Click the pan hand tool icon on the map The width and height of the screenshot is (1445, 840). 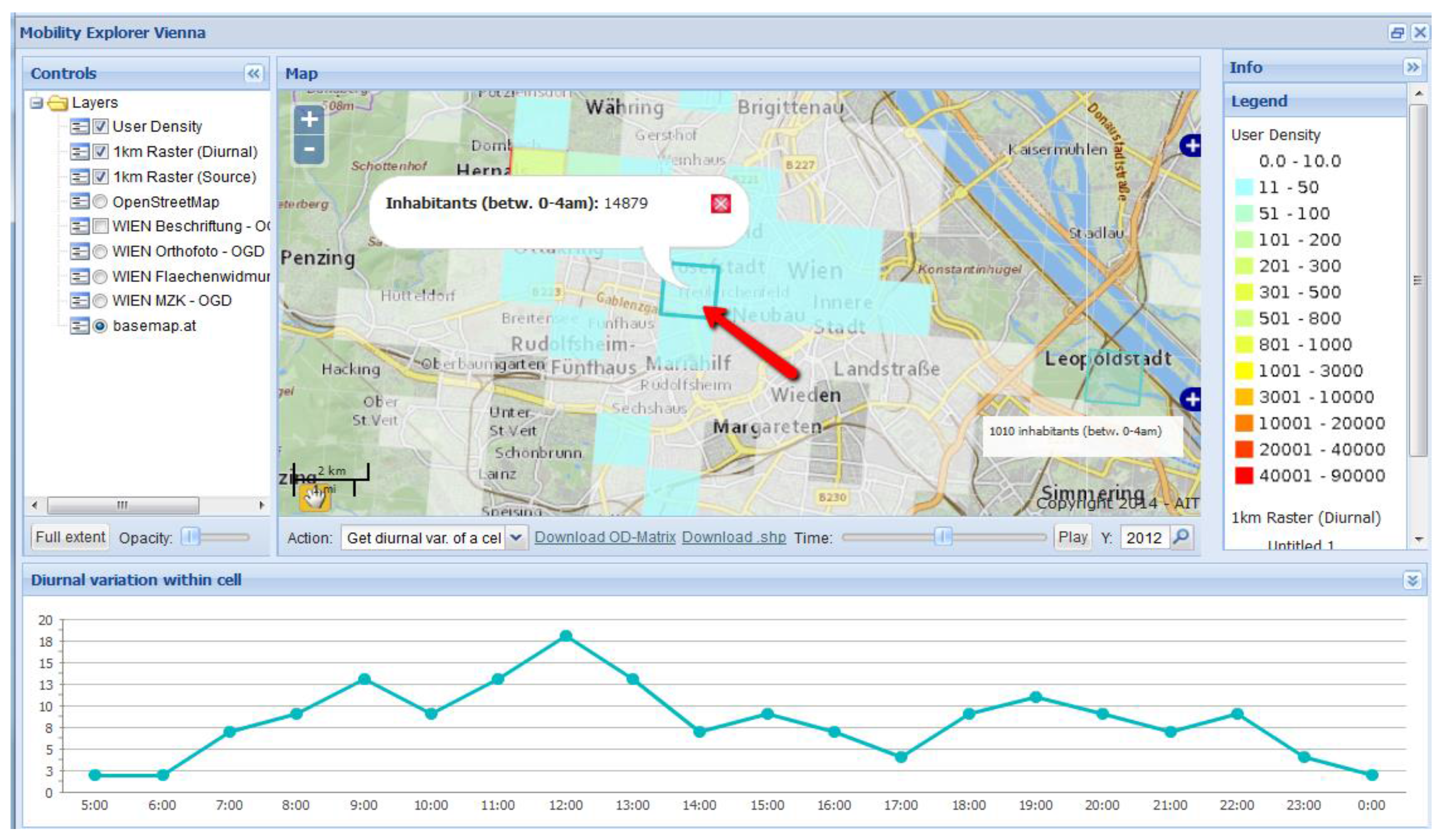click(315, 497)
